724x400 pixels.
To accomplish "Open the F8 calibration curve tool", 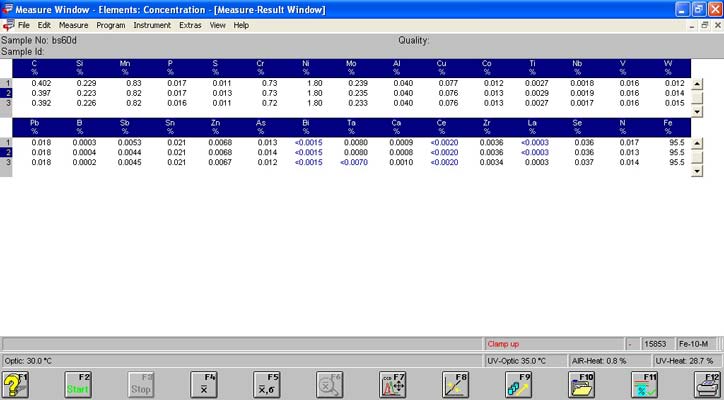I will tap(455, 384).
